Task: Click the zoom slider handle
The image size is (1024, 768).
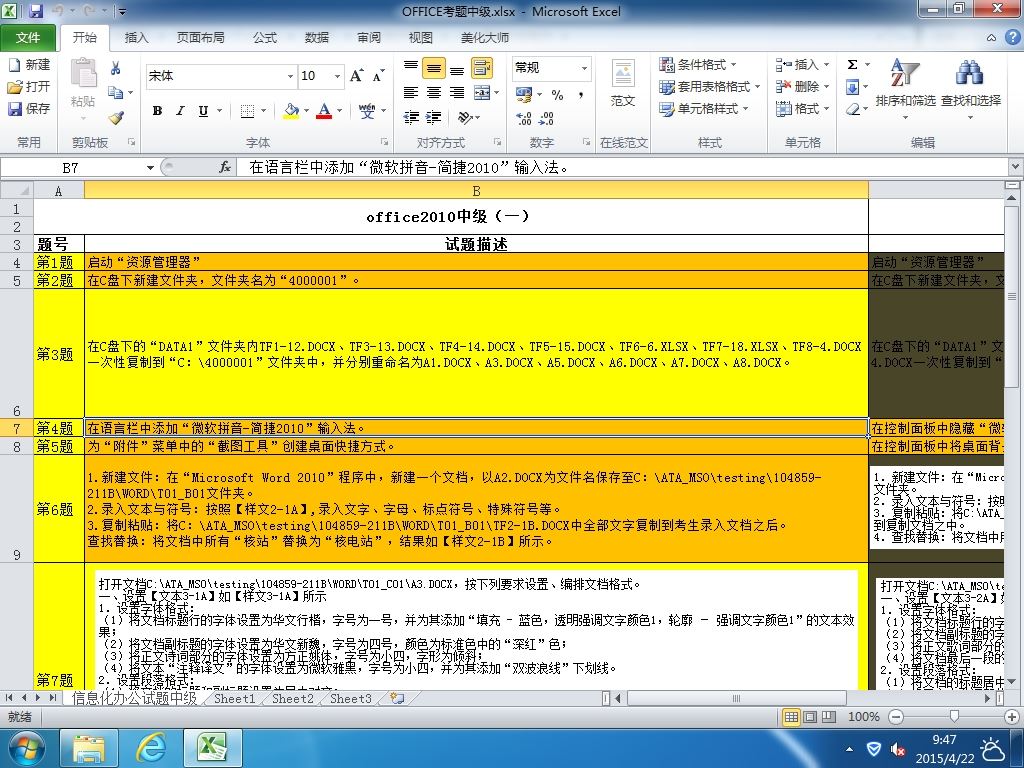Action: coord(953,716)
